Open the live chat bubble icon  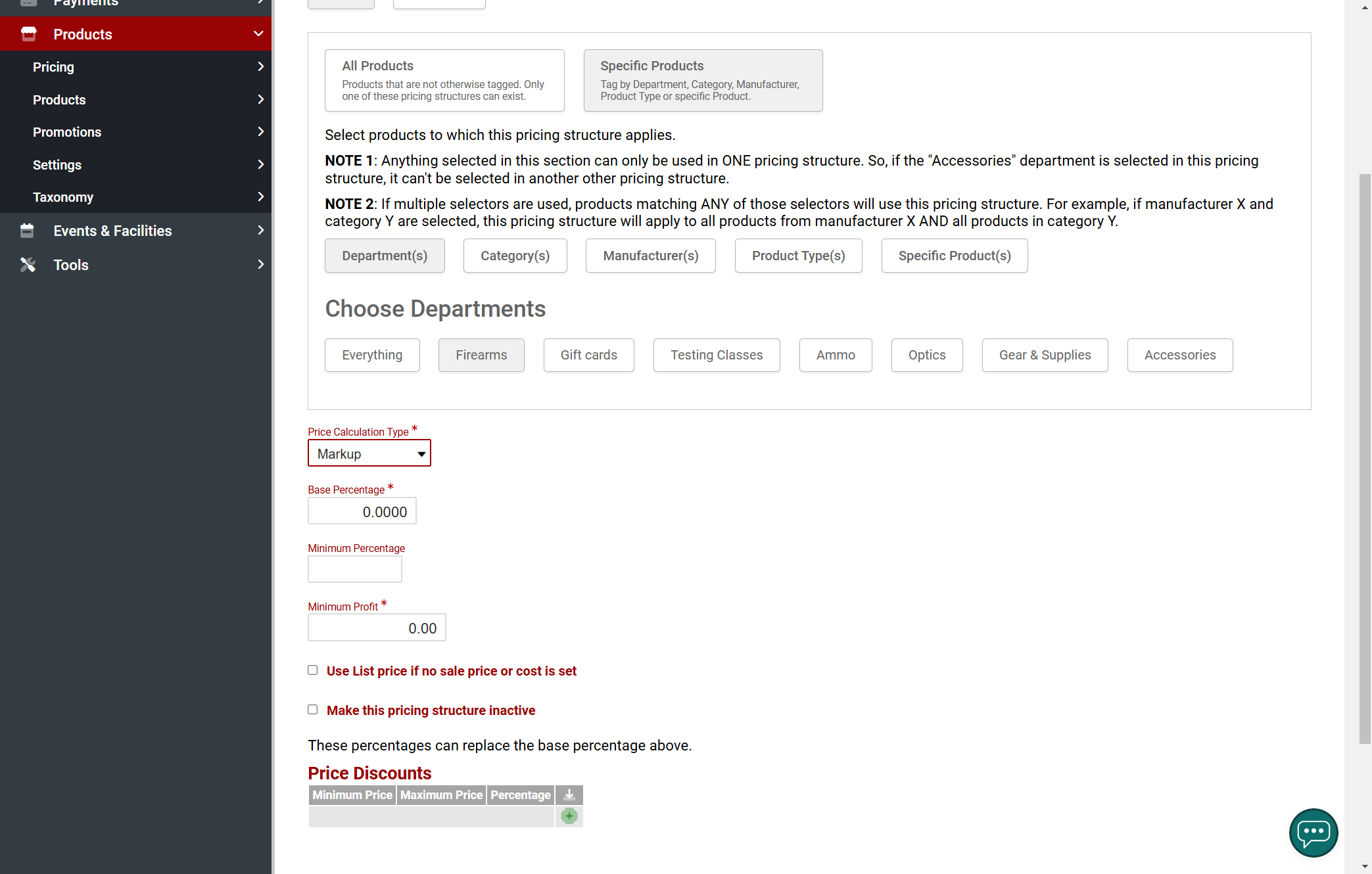(1313, 833)
